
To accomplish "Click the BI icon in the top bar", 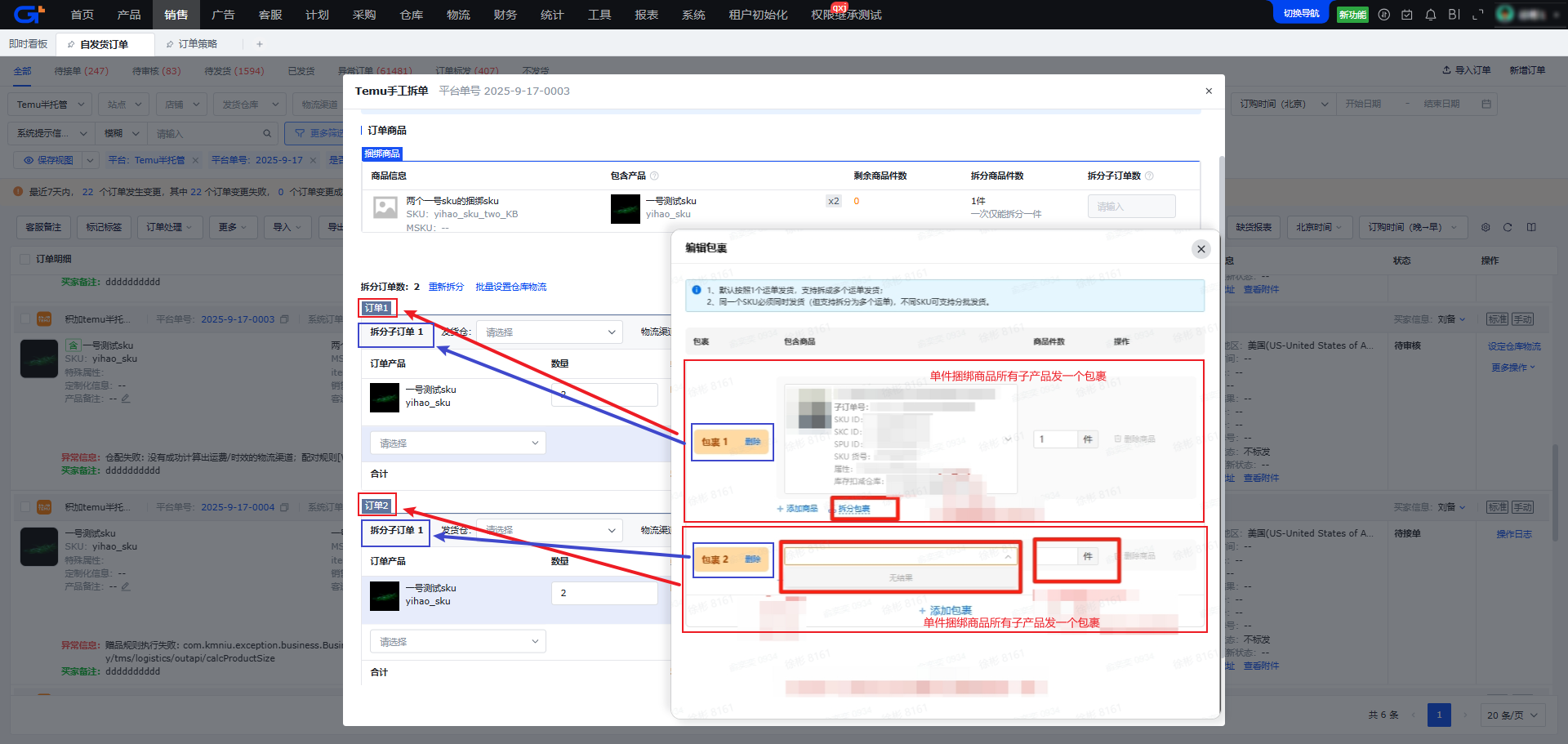I will point(1454,15).
